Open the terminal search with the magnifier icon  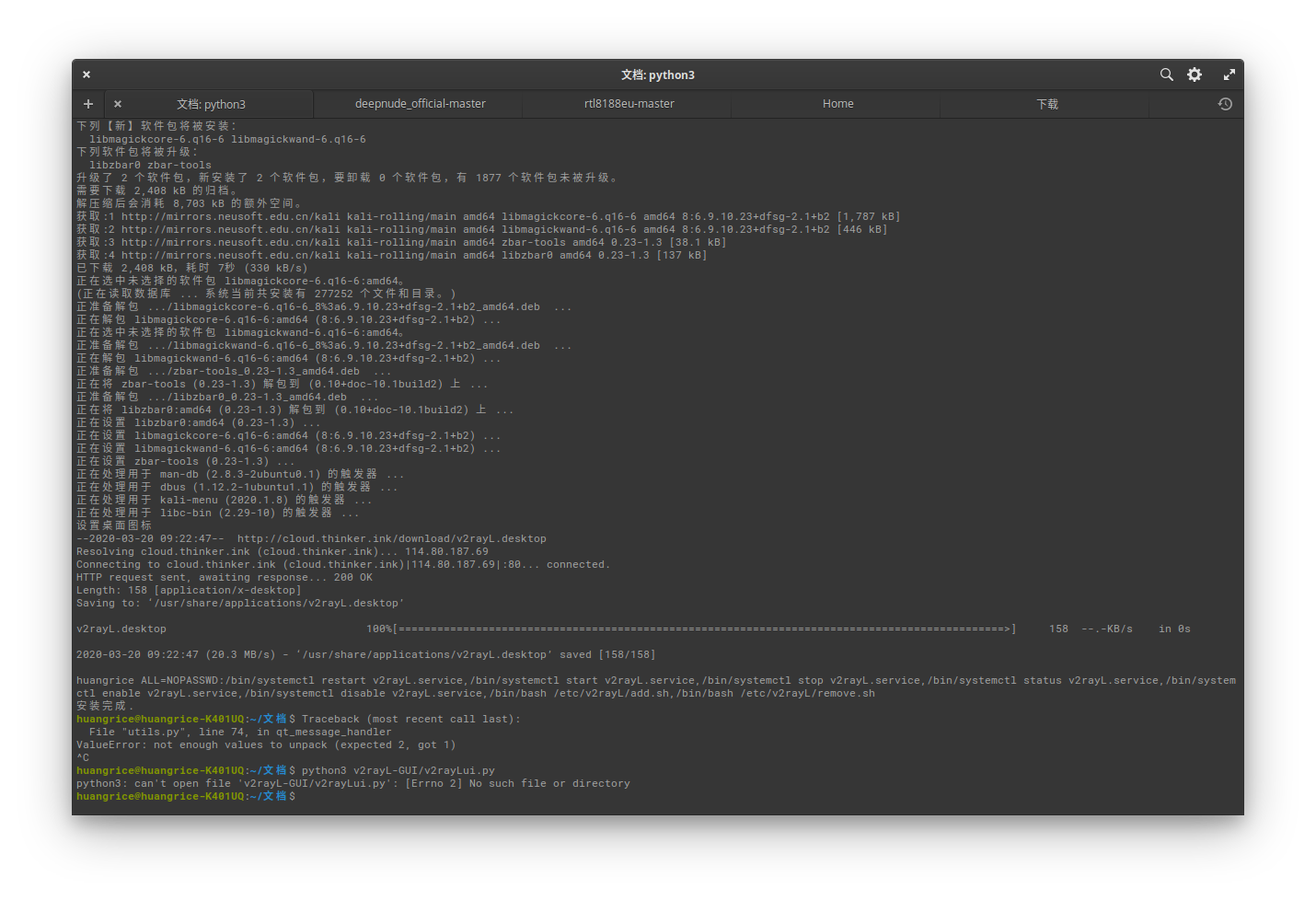click(1166, 75)
